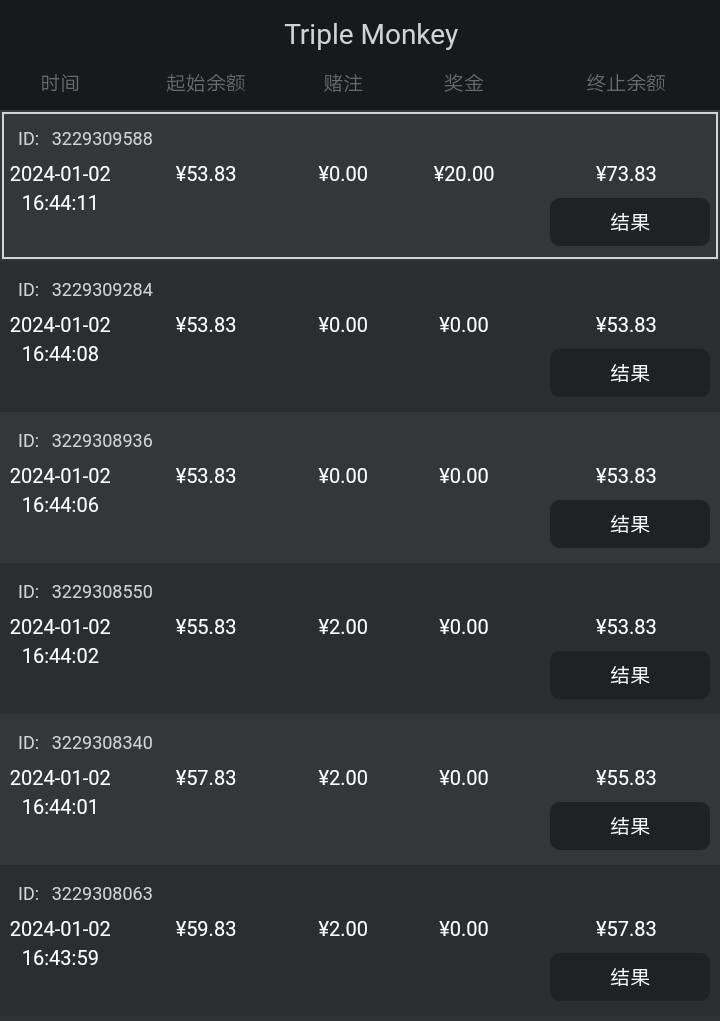Screen dimensions: 720x1021
Task: Open 结果 for record ID 3229308550
Action: pyautogui.click(x=630, y=675)
